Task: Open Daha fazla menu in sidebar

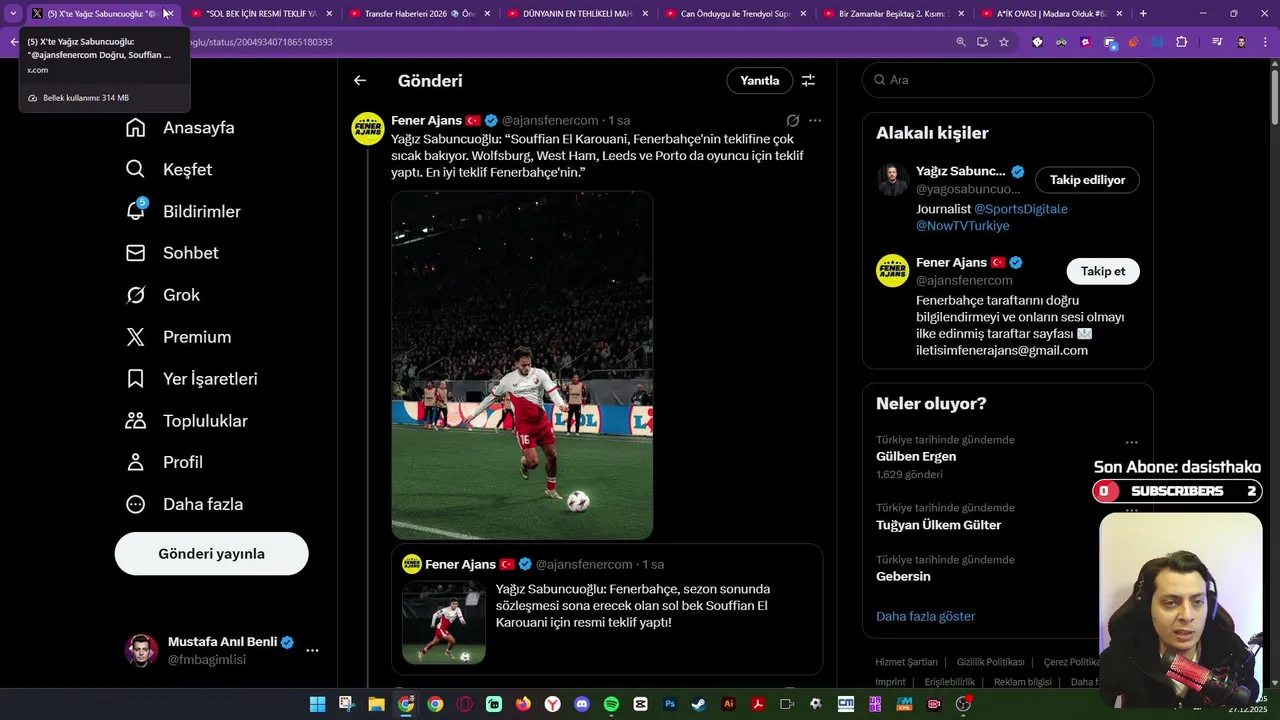Action: tap(184, 505)
